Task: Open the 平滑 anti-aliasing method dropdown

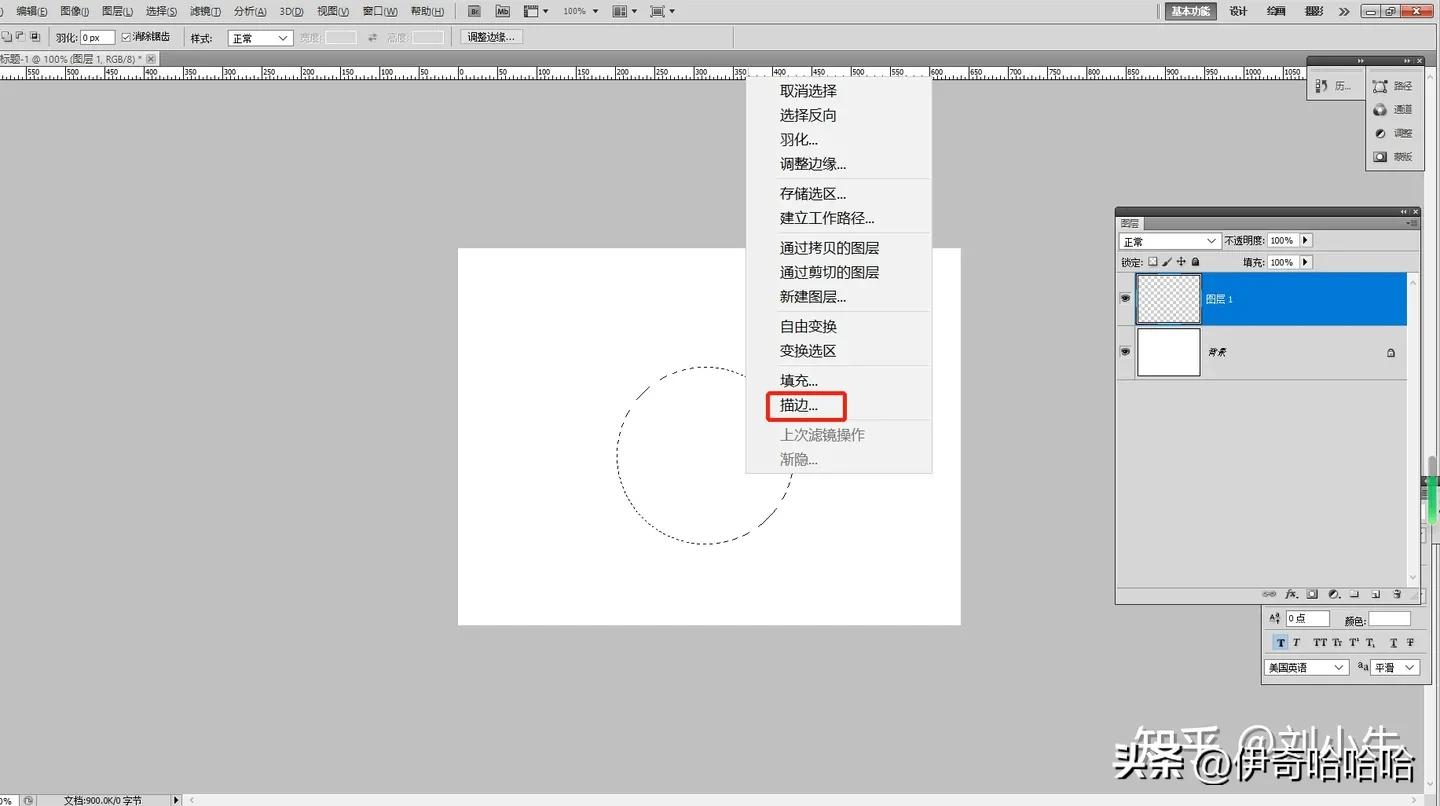Action: click(1394, 667)
